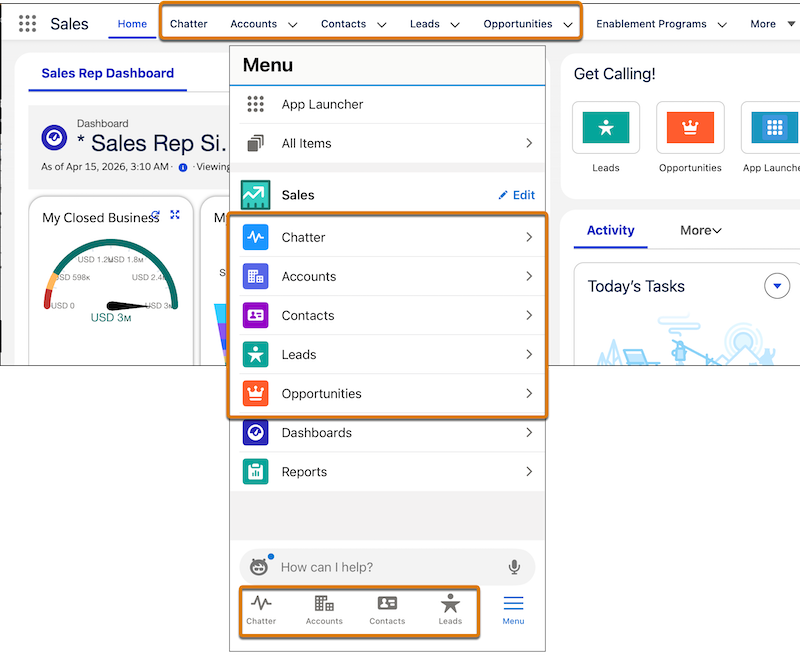The width and height of the screenshot is (800, 659).
Task: Click the dashboard gauge icon beside Sales Rep title
Action: (54, 138)
